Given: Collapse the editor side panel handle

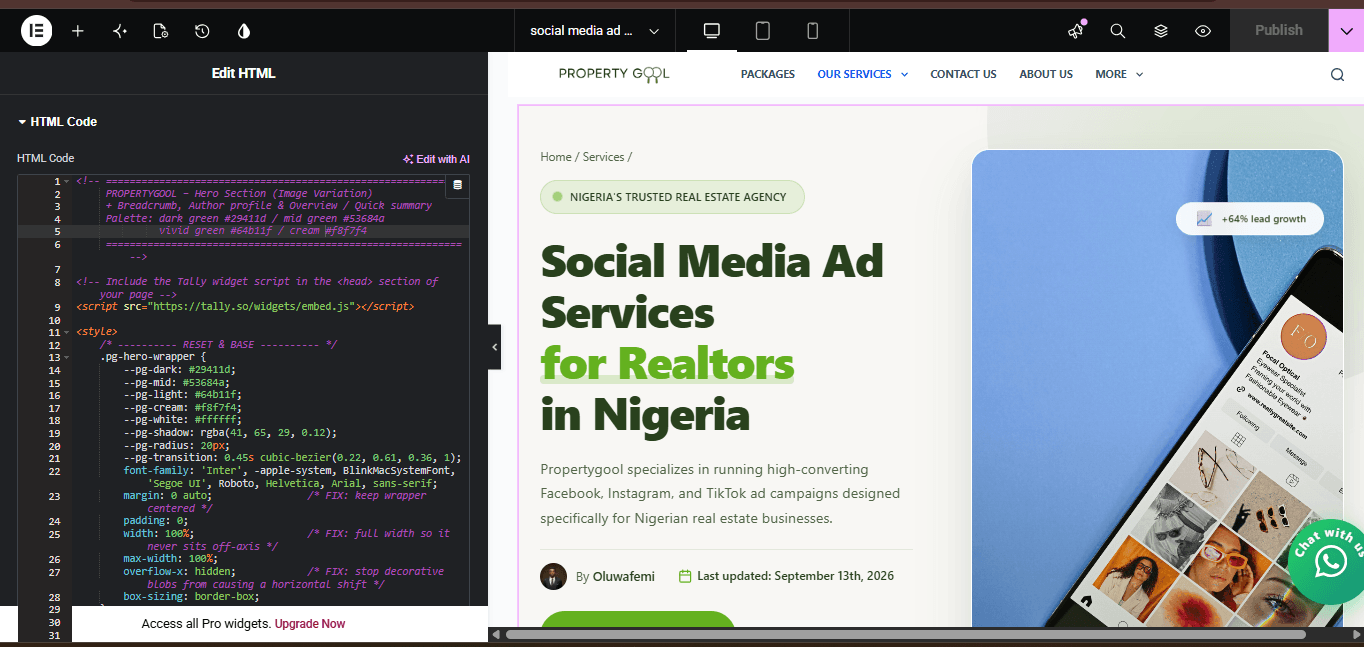Looking at the screenshot, I should point(494,347).
